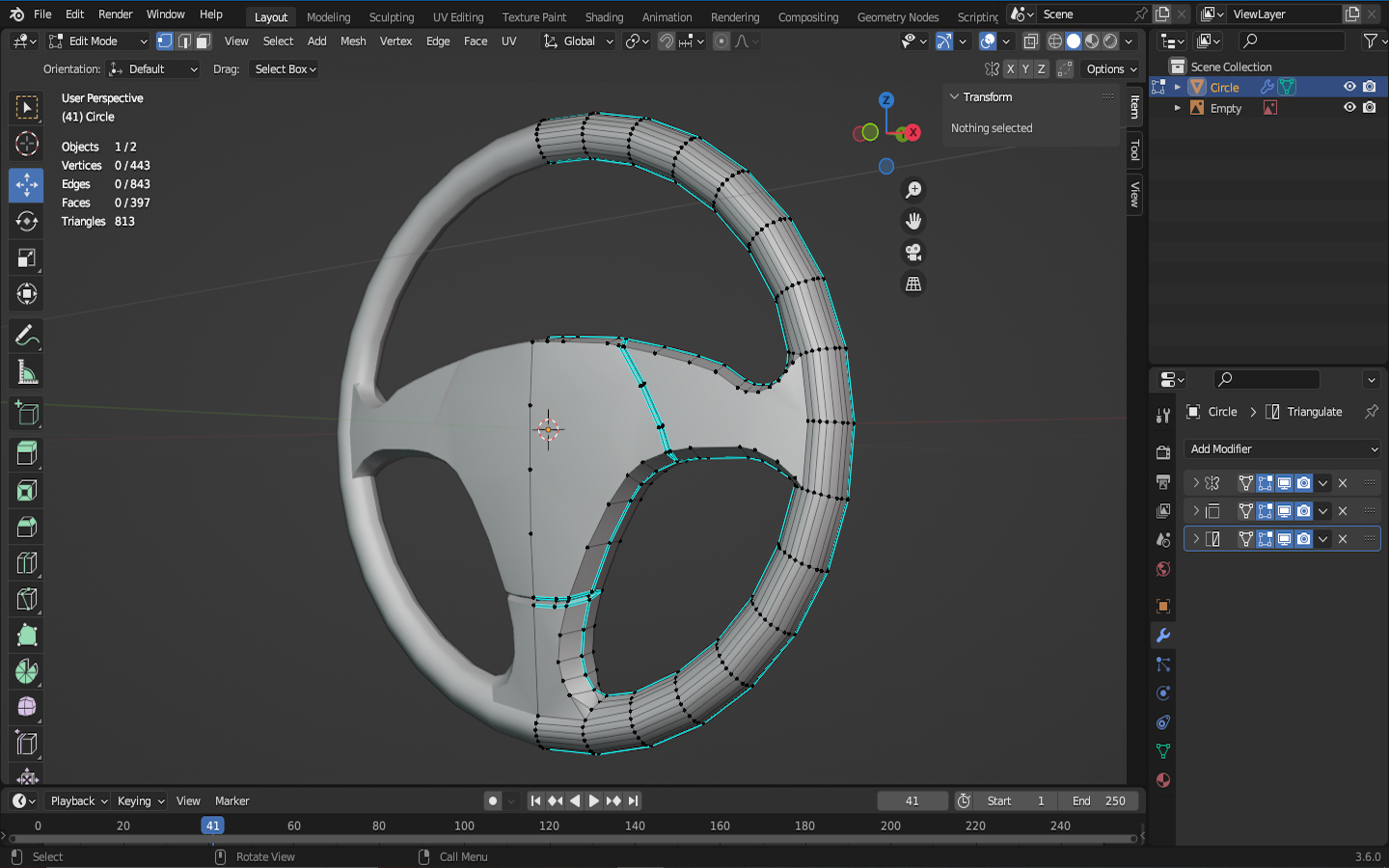Viewport: 1389px width, 868px height.
Task: Click the Zoom magnifier viewport gizmo
Action: [912, 190]
